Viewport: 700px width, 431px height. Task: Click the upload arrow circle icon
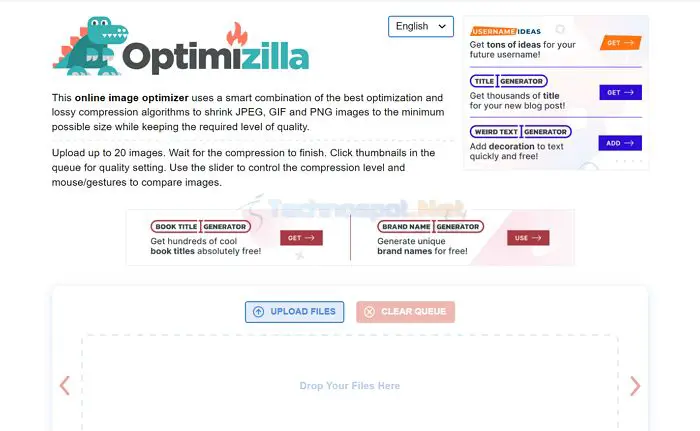coord(258,312)
